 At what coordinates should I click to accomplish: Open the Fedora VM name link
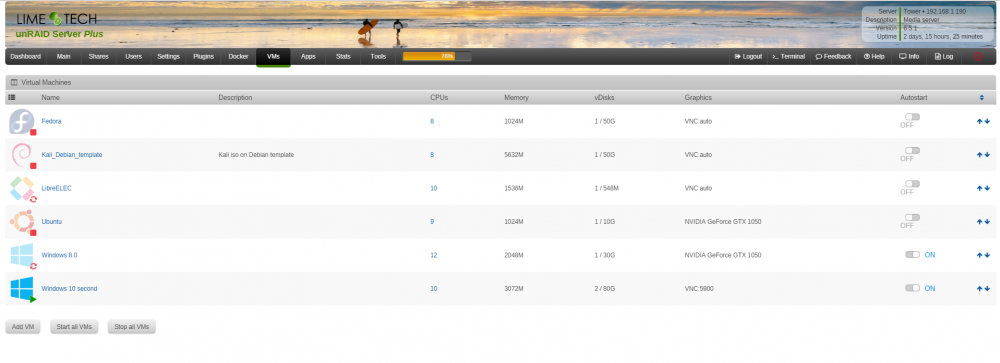pyautogui.click(x=52, y=121)
